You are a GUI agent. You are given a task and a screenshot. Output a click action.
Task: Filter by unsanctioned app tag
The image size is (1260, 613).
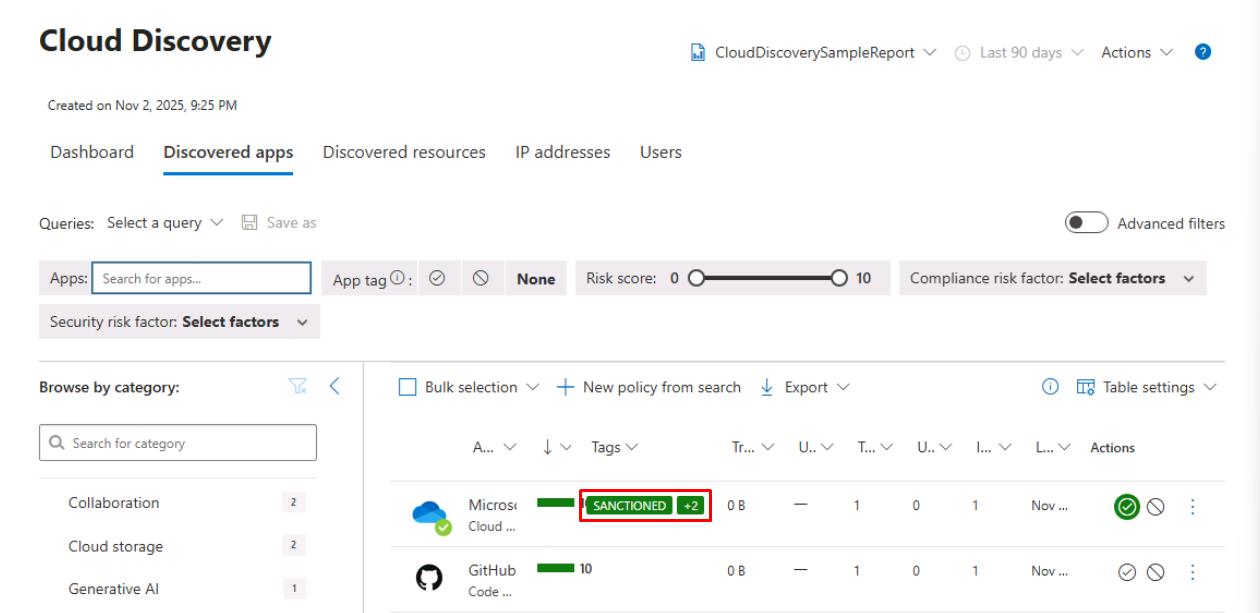click(480, 279)
